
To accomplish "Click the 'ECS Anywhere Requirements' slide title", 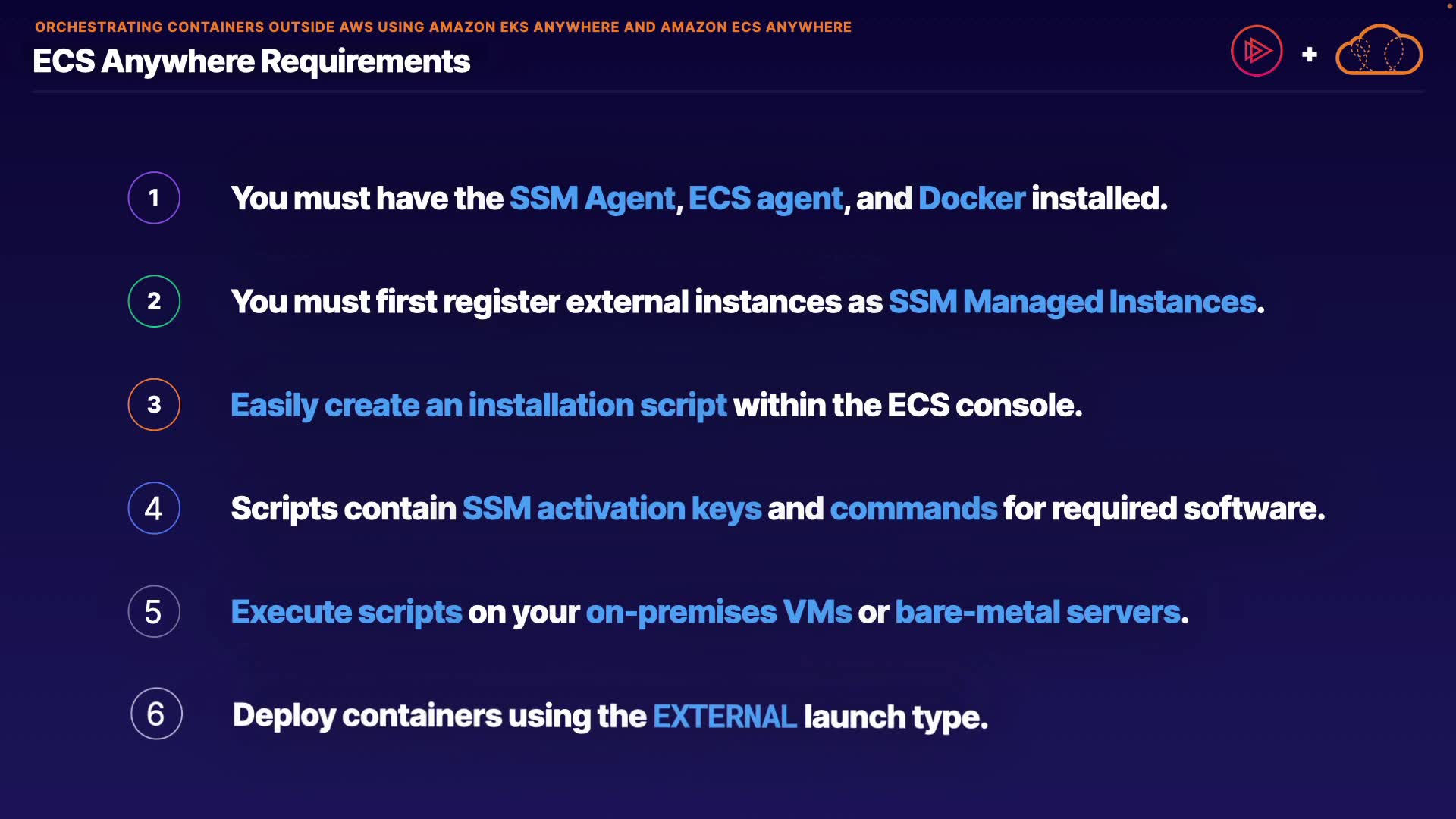I will pos(251,61).
